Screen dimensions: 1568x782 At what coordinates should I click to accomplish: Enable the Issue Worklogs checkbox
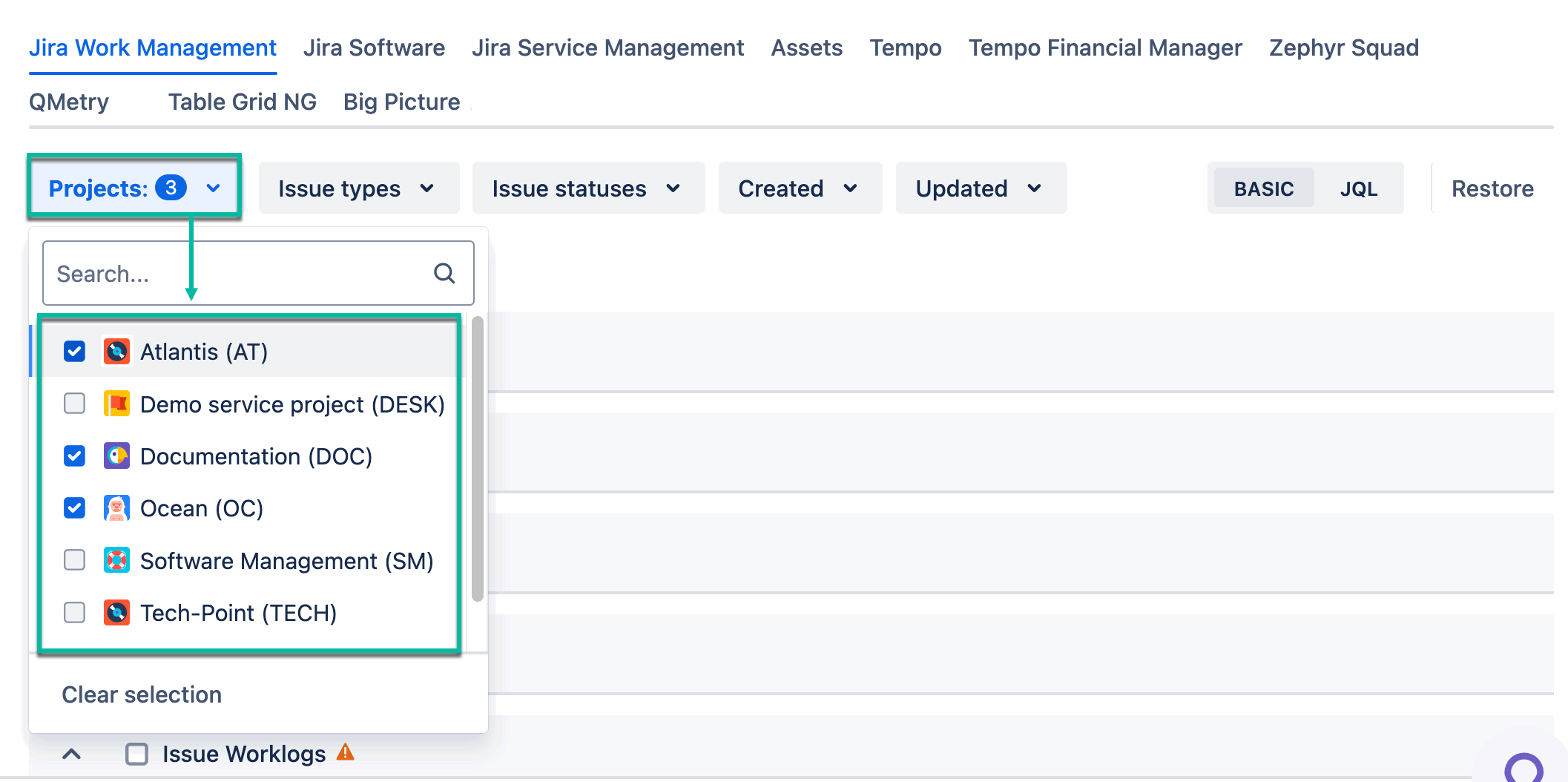137,754
